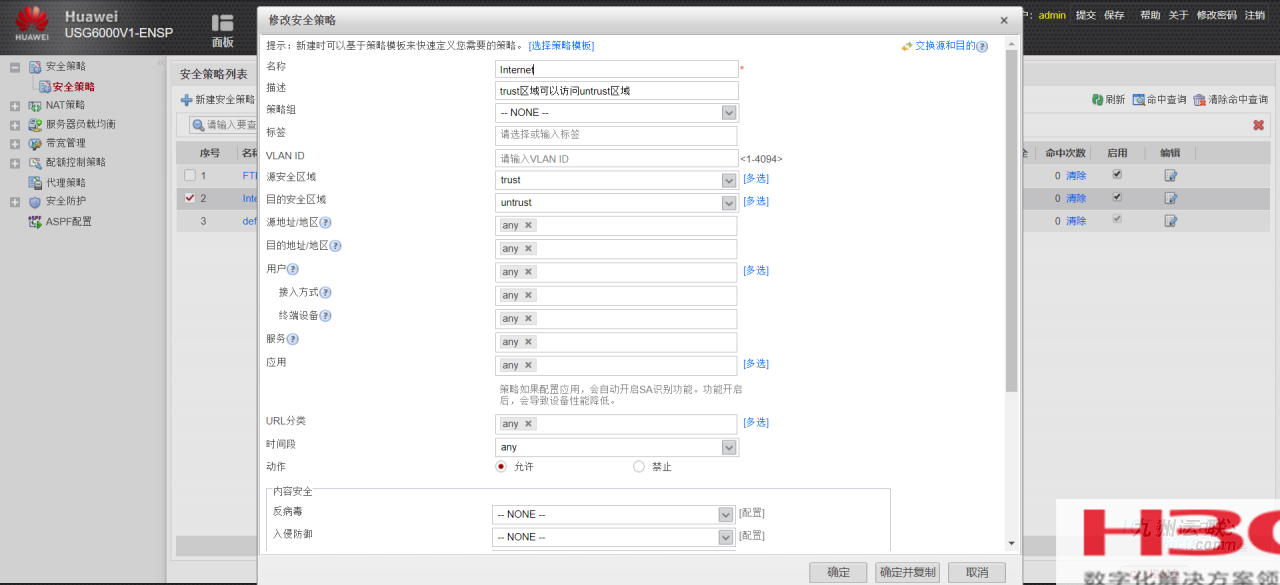1280x585 pixels.
Task: Remove the any tag in 目的地址/地区
Action: click(529, 248)
